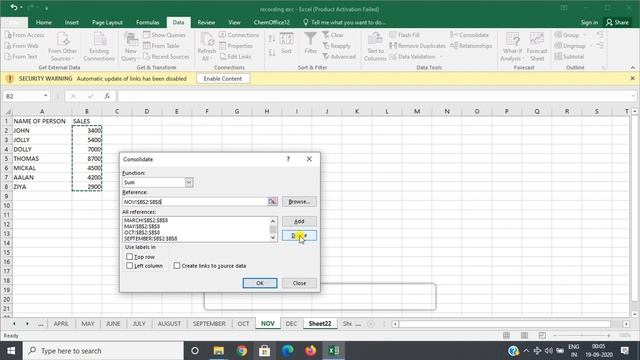
Task: Click the Insert Function fx icon
Action: pos(107,96)
